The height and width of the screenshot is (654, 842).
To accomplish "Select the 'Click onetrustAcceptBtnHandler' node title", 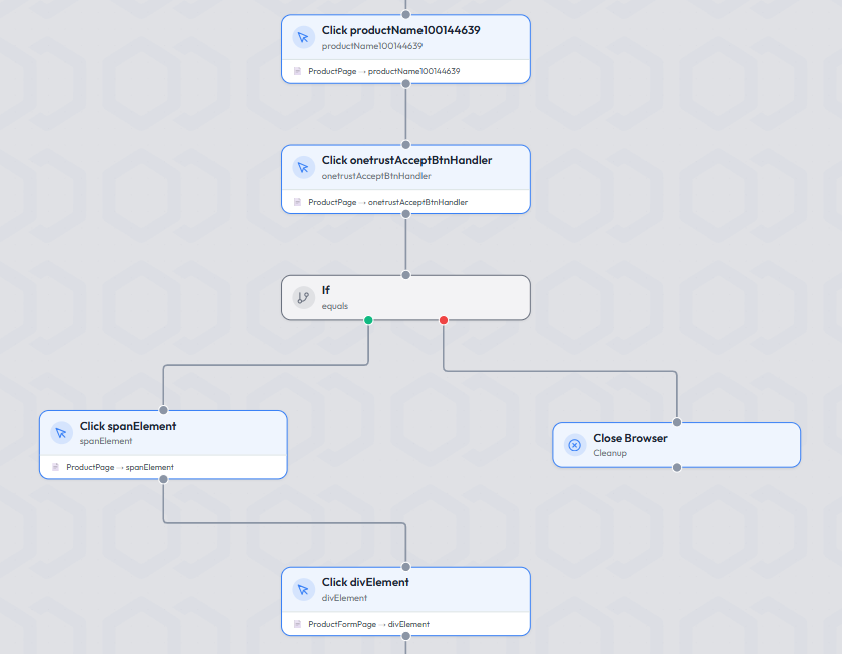I will pos(407,160).
